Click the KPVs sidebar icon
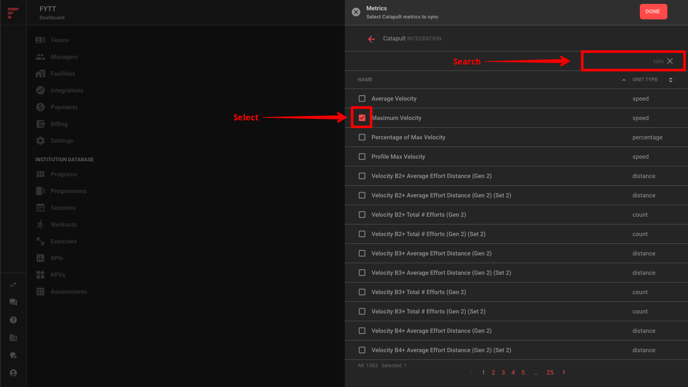Viewport: 688px width, 387px height. click(40, 275)
